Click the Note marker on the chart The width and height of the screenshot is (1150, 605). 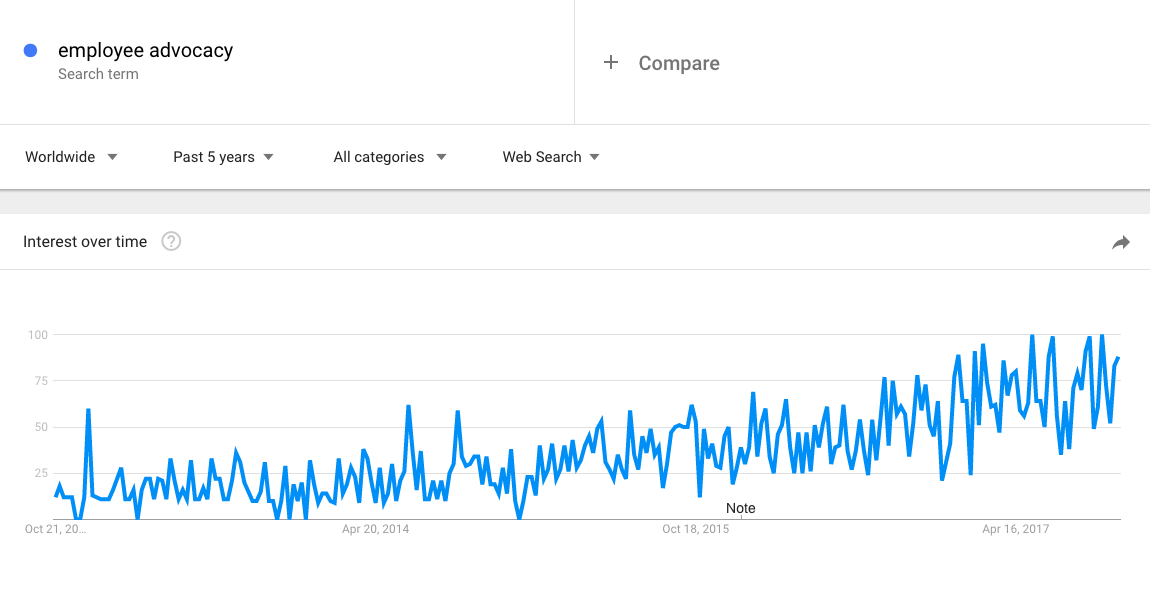click(741, 508)
